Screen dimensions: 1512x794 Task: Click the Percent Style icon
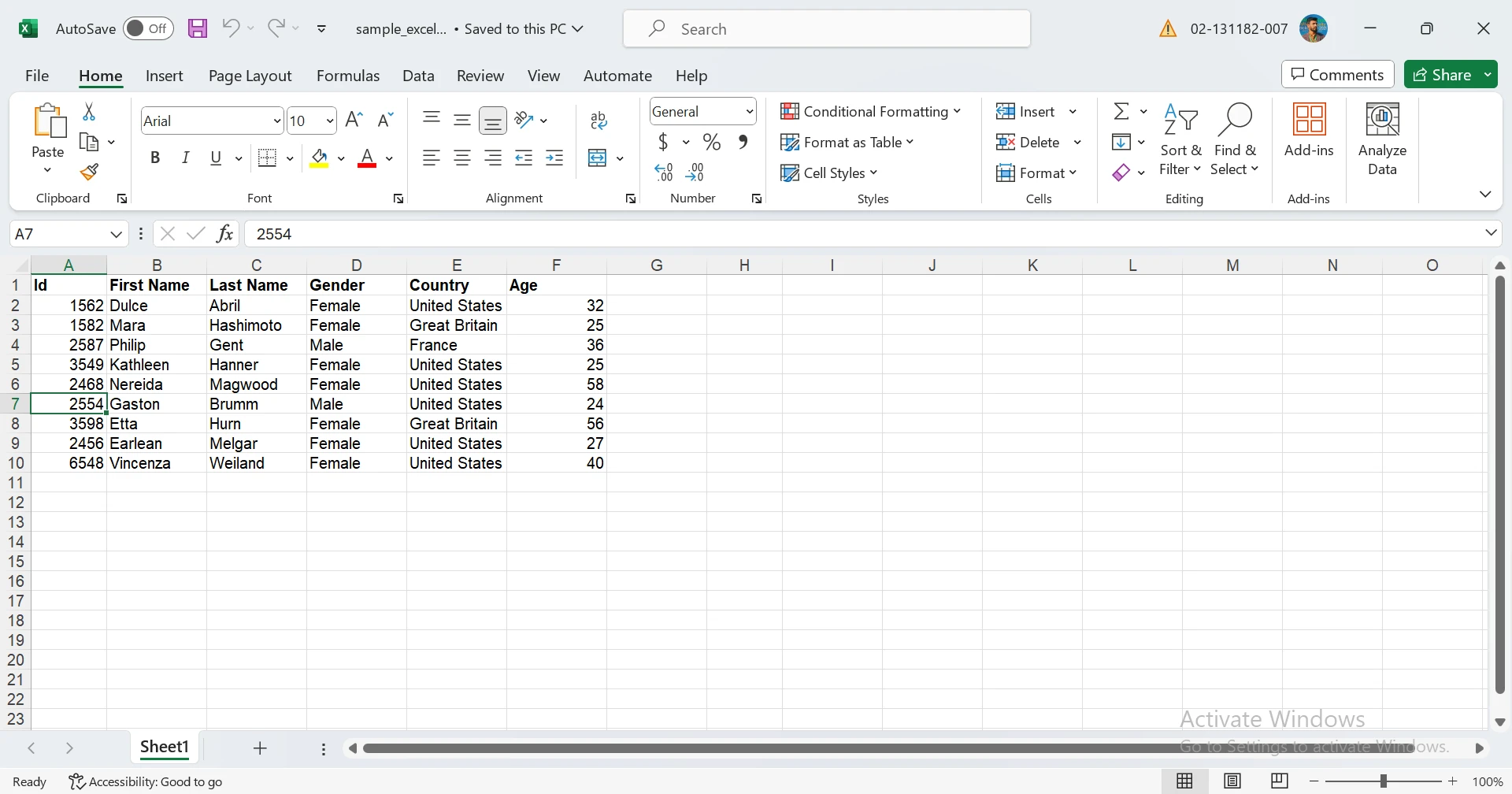coord(712,143)
